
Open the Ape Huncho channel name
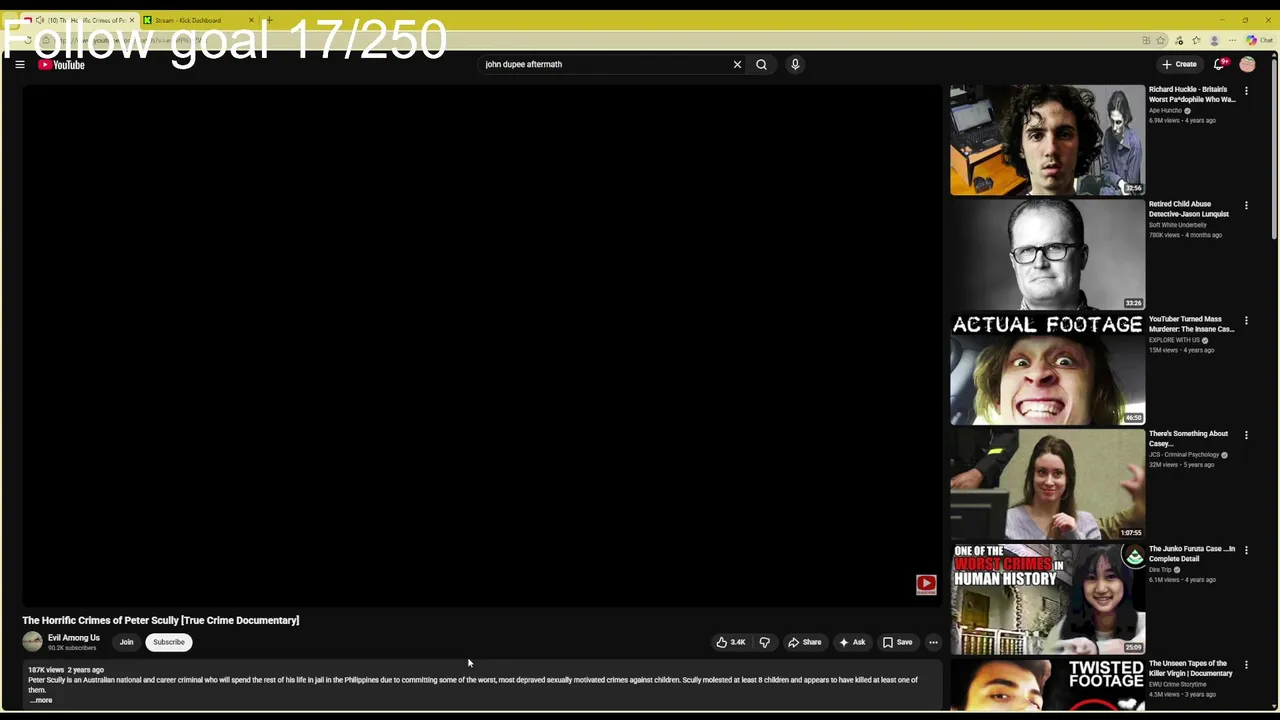pyautogui.click(x=1165, y=110)
